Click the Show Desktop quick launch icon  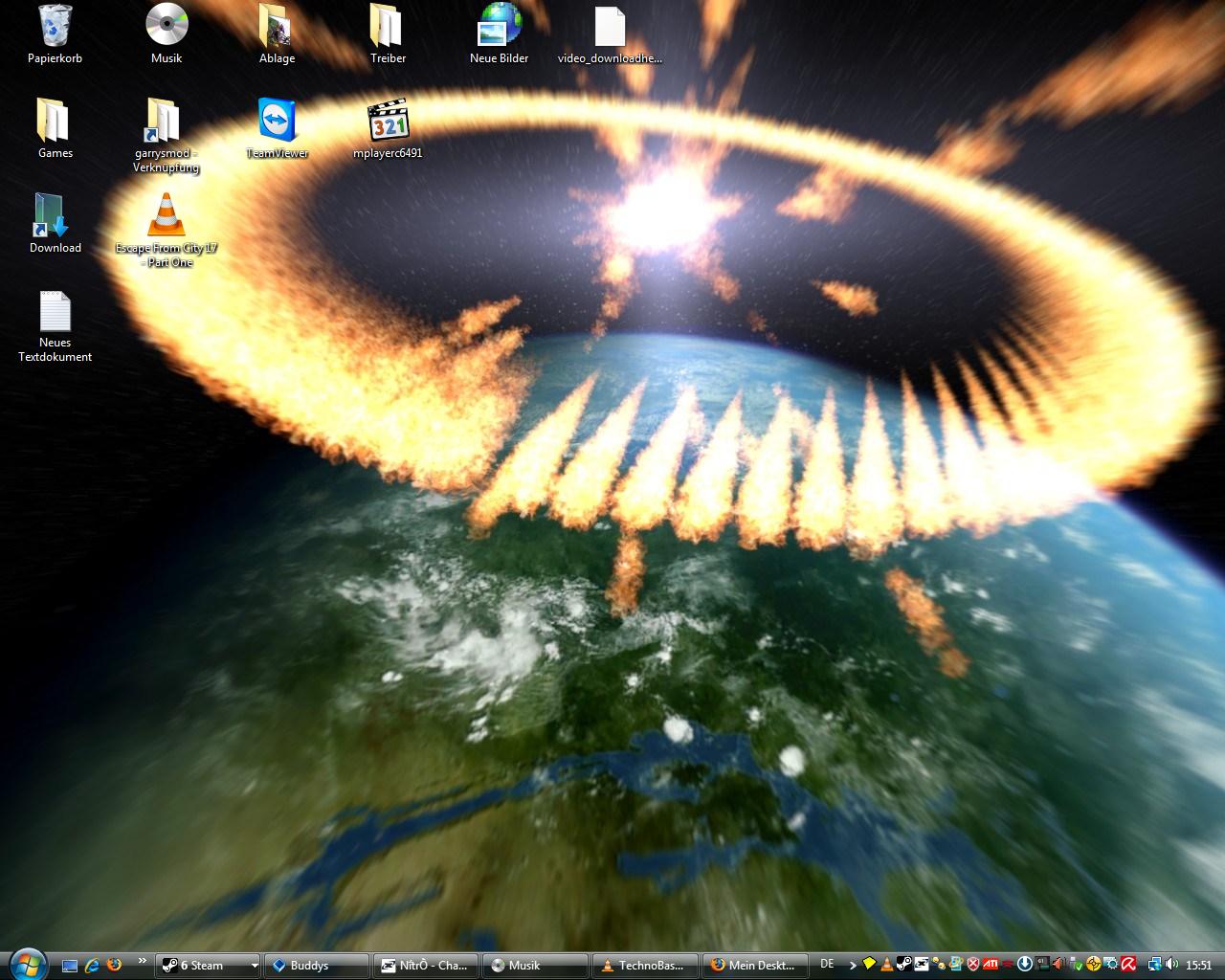pos(69,965)
